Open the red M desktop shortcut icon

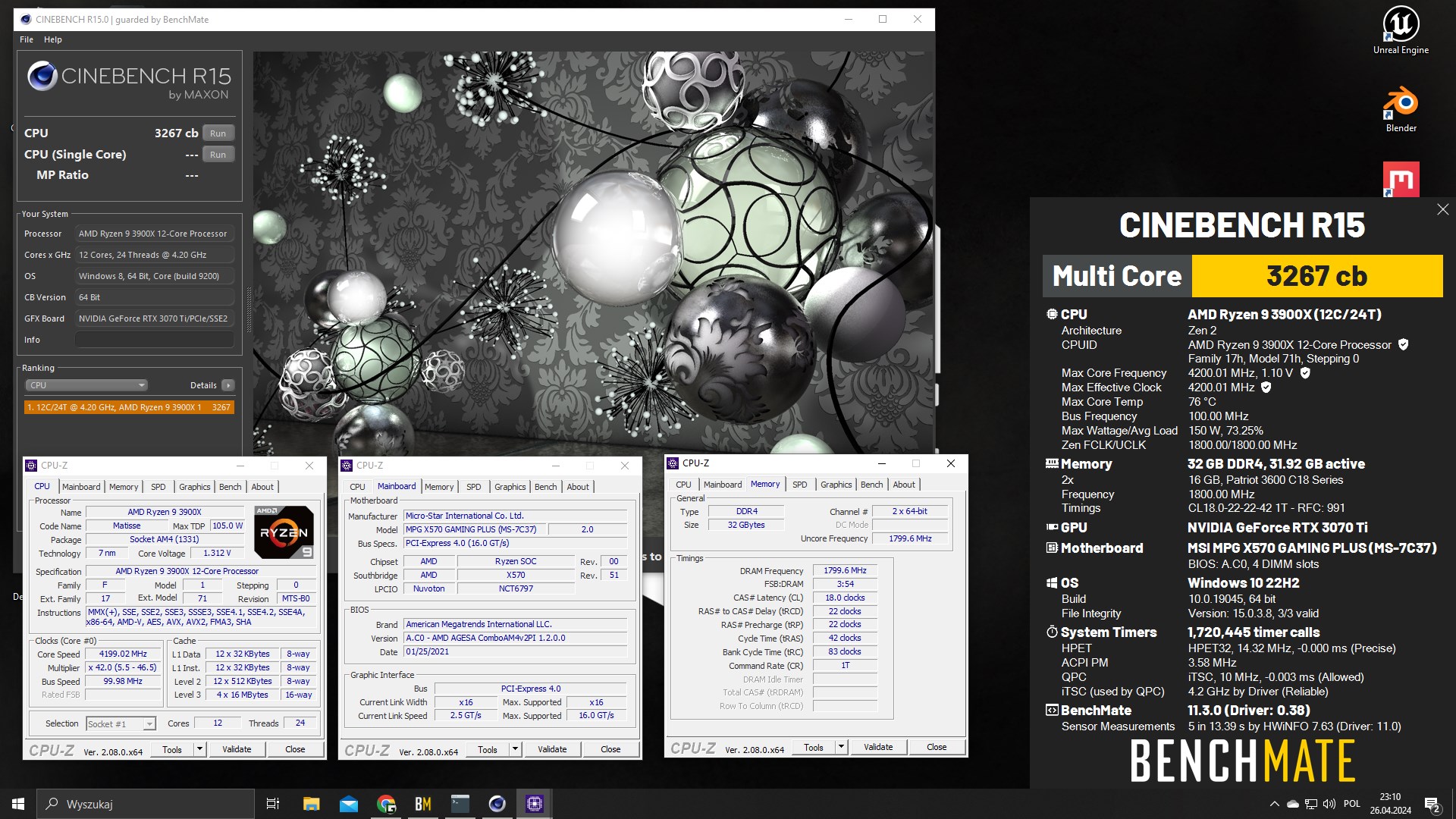pyautogui.click(x=1401, y=180)
